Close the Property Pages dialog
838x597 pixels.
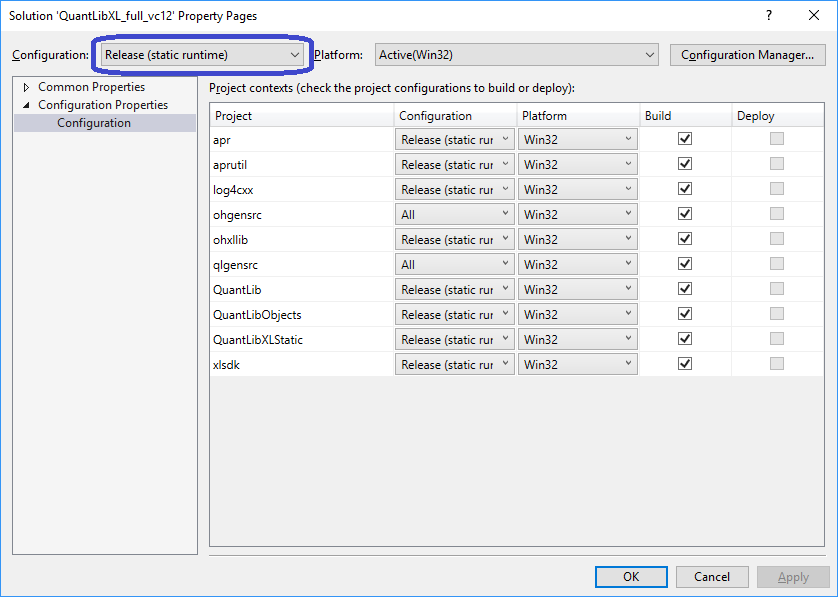(814, 16)
